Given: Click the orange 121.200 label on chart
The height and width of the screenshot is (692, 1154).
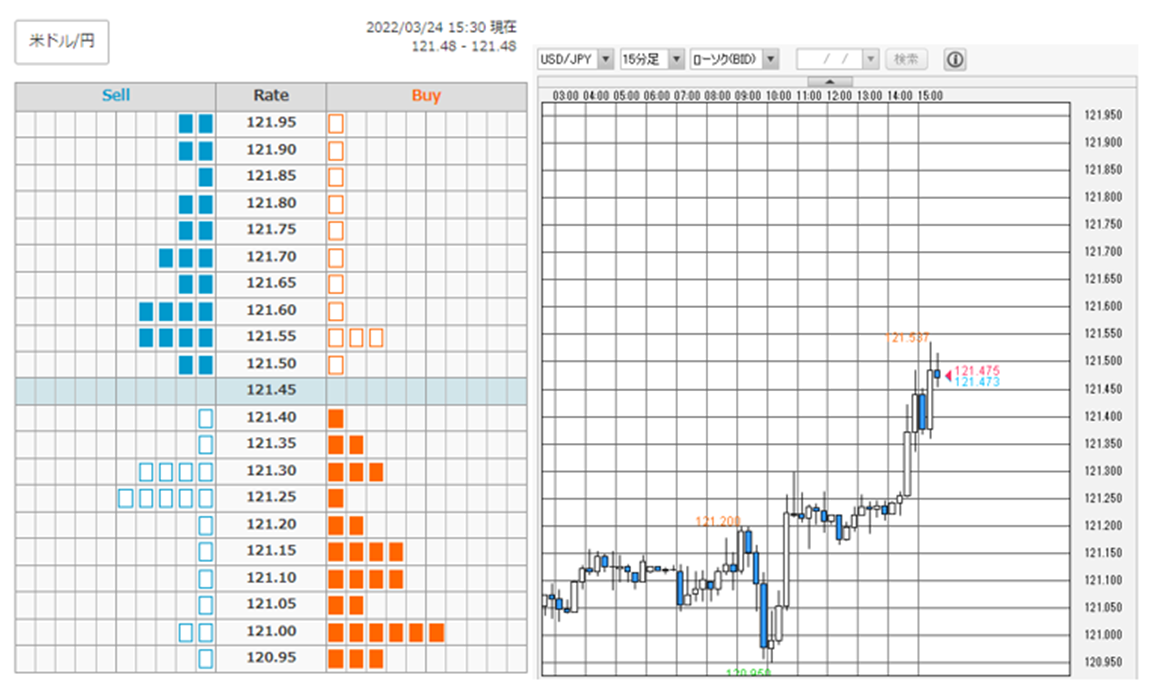Looking at the screenshot, I should coord(718,522).
